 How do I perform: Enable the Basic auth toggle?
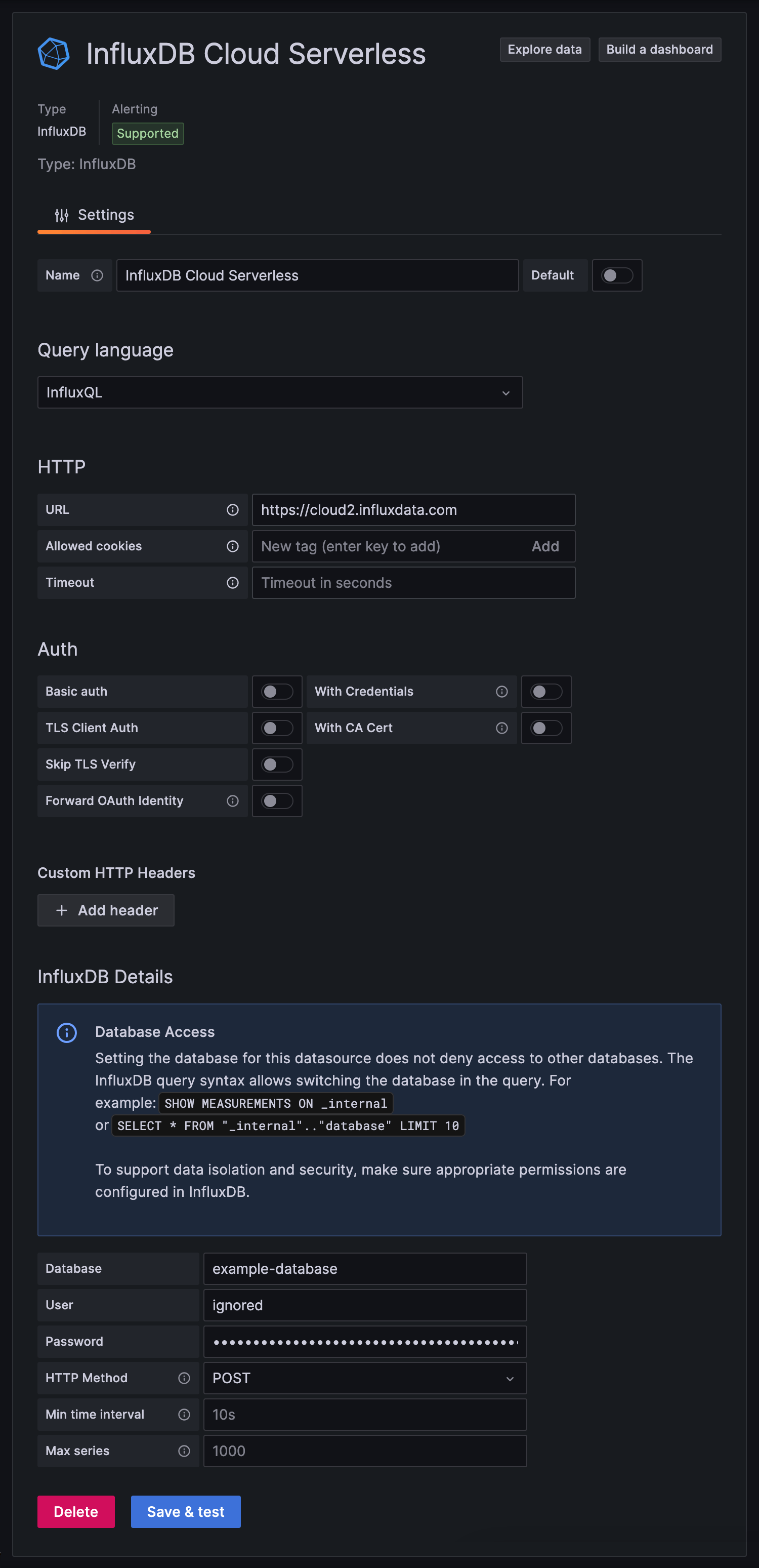(x=277, y=692)
